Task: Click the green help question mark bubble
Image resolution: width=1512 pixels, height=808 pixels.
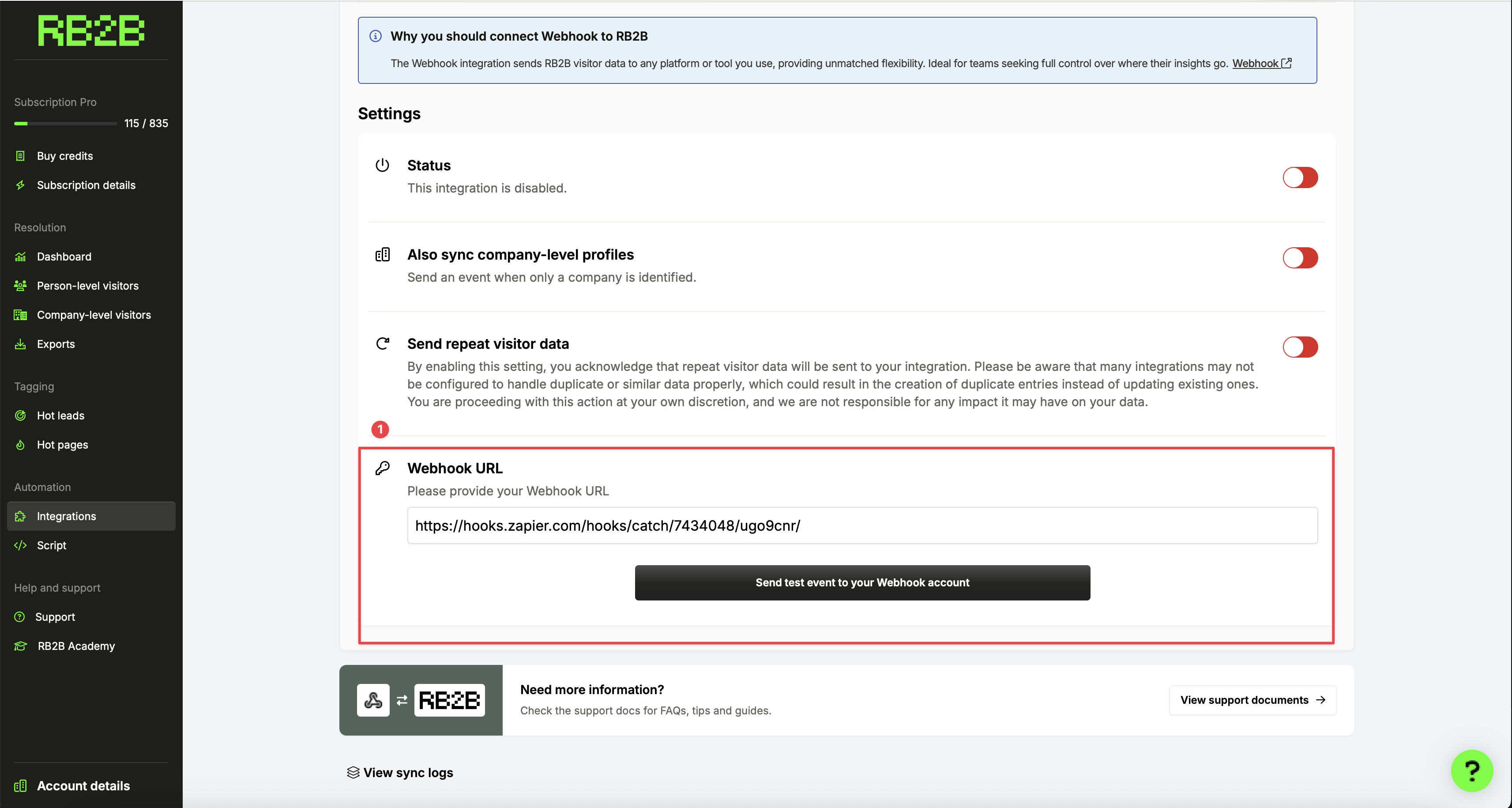Action: point(1471,770)
